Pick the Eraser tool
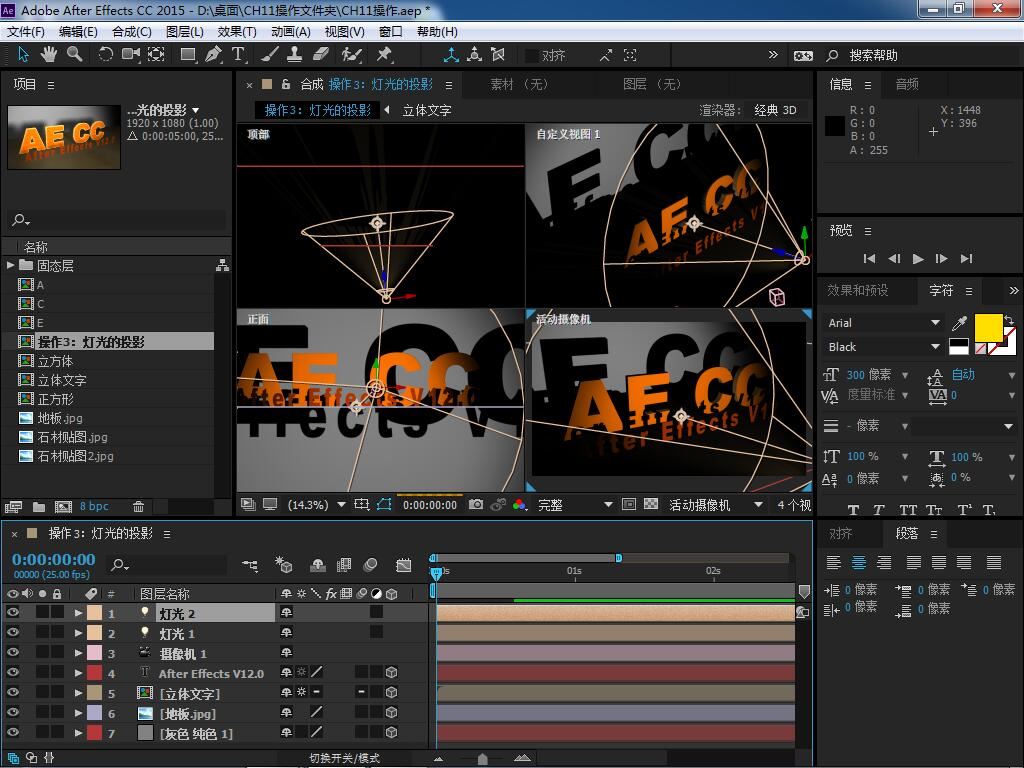1024x768 pixels. pos(321,55)
